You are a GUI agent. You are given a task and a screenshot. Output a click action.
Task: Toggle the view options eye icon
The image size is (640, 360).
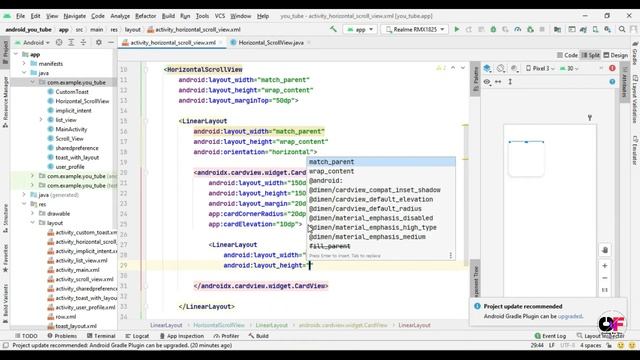click(487, 82)
